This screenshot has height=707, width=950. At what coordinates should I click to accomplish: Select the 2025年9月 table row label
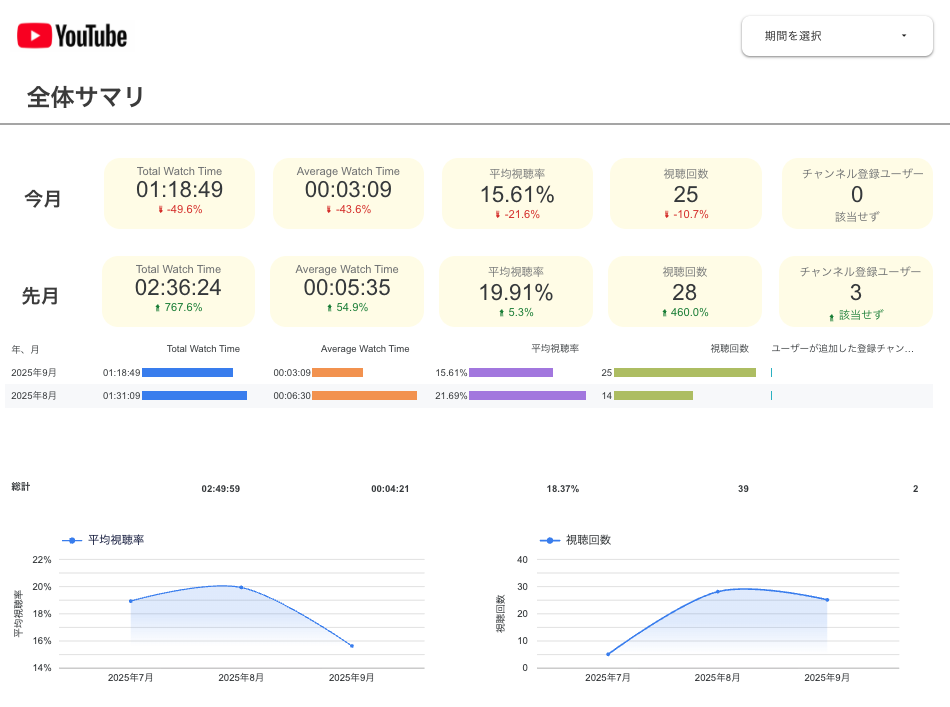[x=34, y=373]
